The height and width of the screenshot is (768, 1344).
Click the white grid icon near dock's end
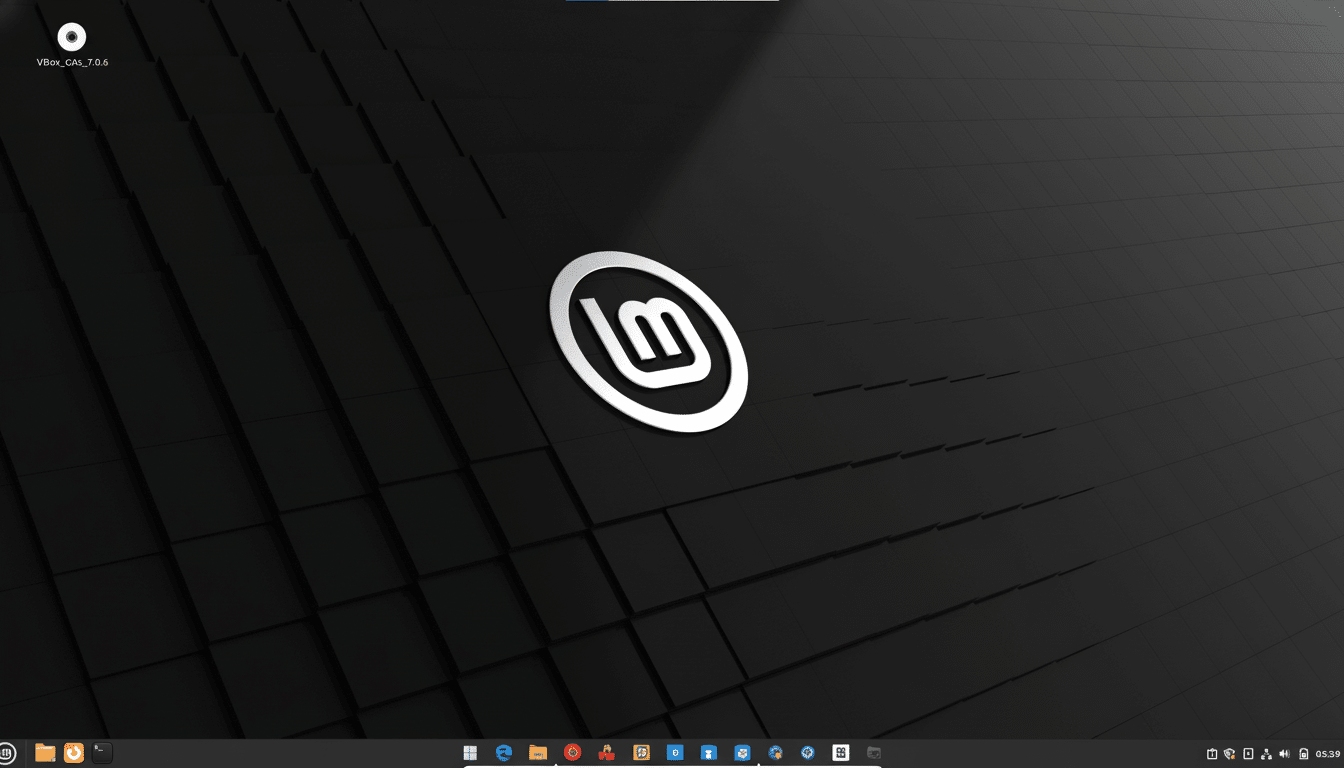coord(841,752)
